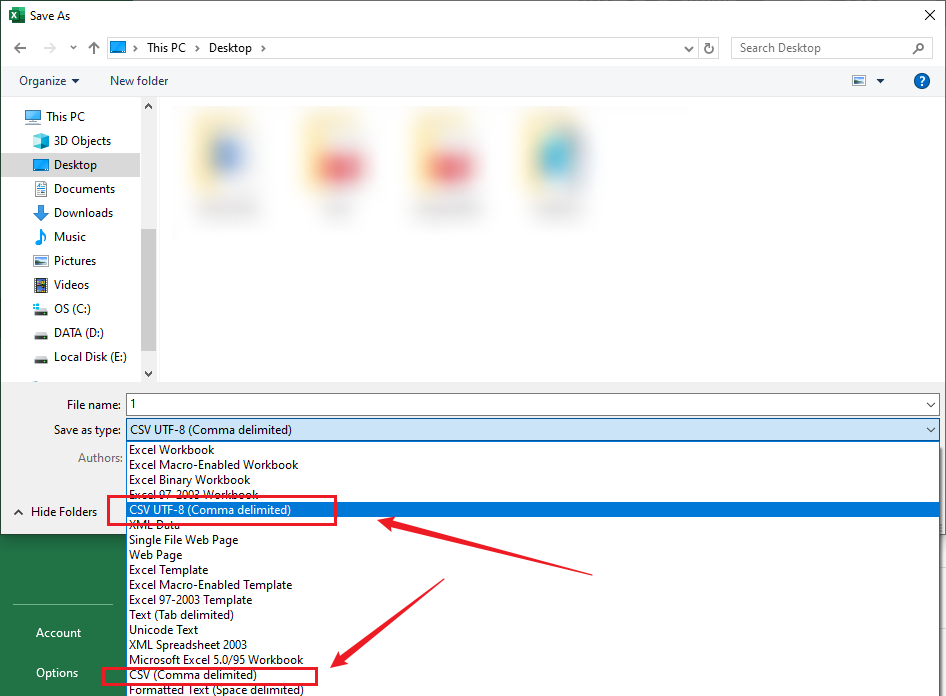946x696 pixels.
Task: Click the Excel icon in title bar
Action: (x=17, y=15)
